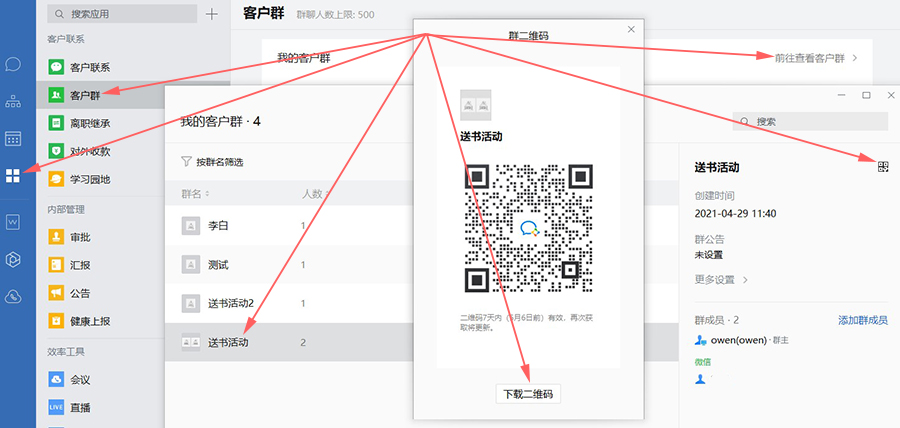Viewport: 900px width, 428px height.
Task: Expand 更多设置 chevron in details panel
Action: pos(745,280)
